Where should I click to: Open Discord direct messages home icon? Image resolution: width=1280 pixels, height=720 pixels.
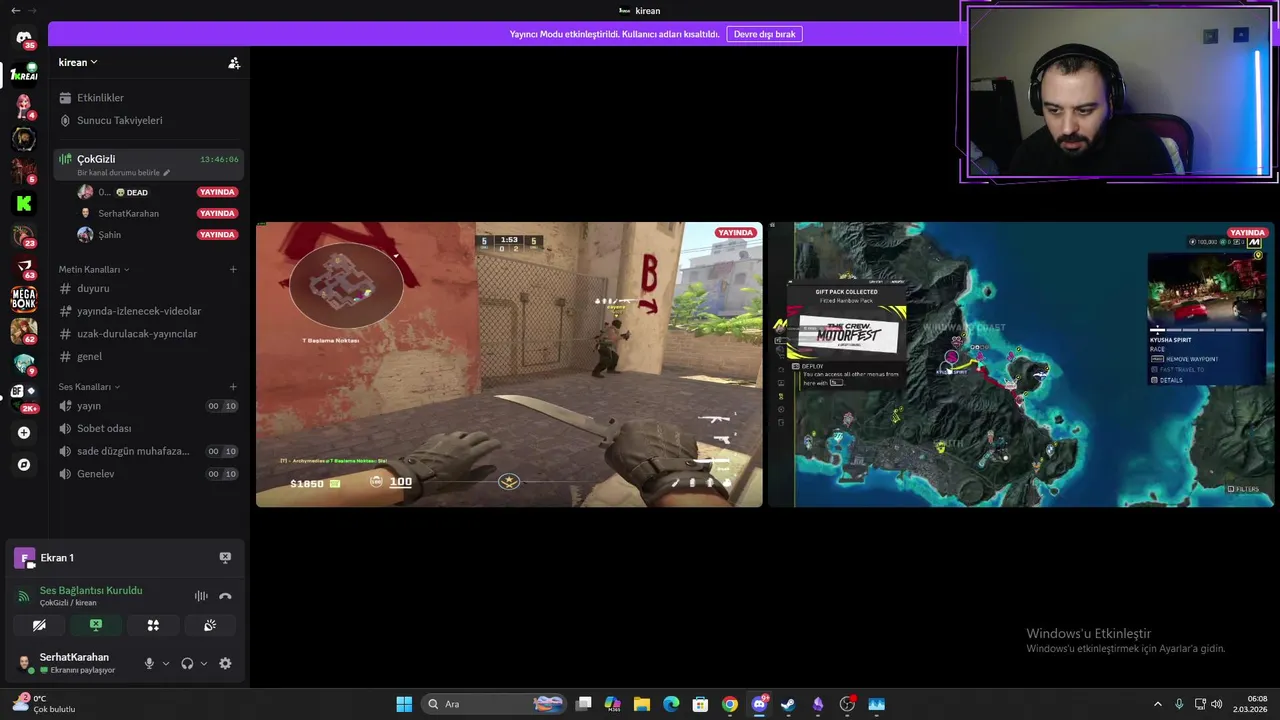24,38
